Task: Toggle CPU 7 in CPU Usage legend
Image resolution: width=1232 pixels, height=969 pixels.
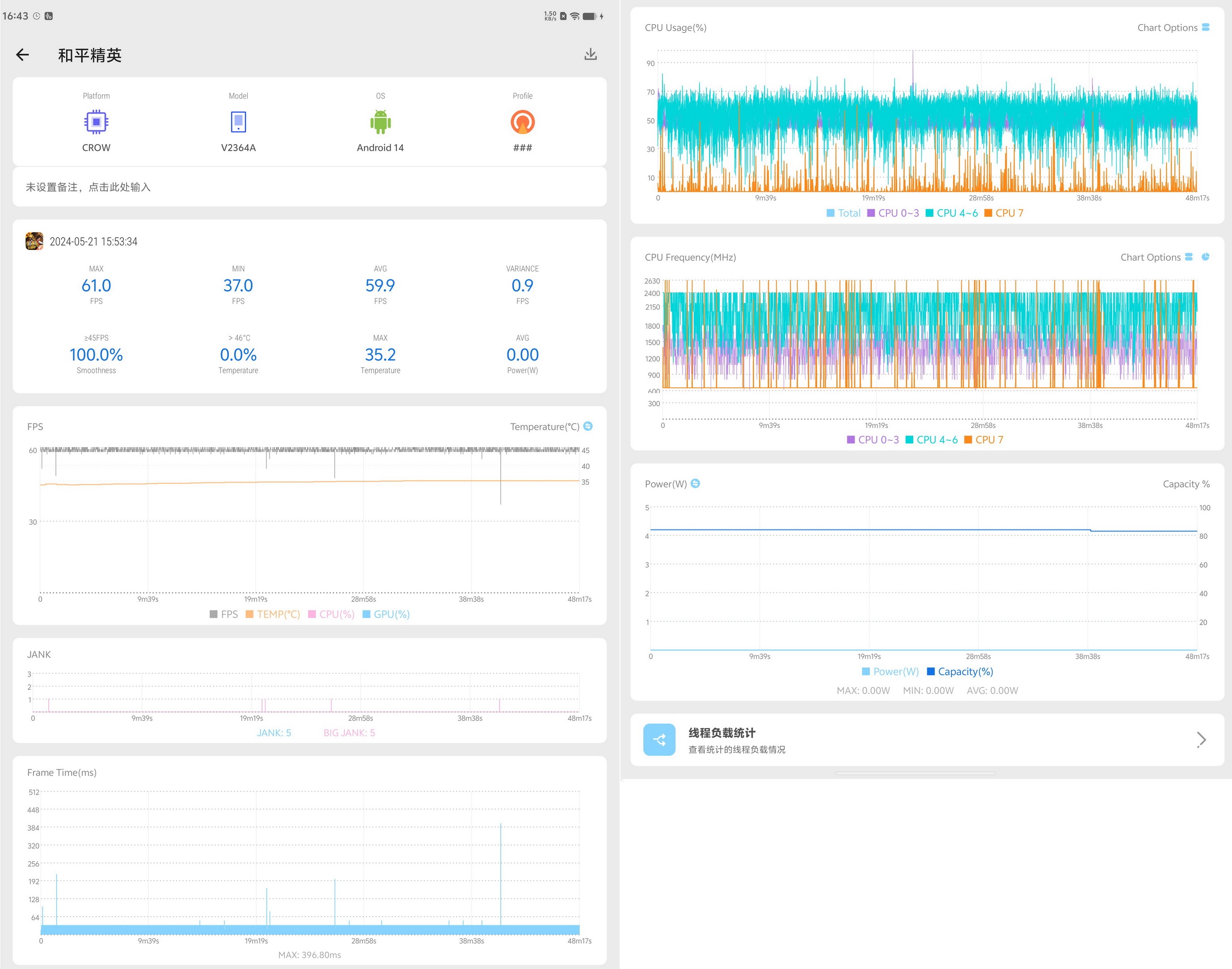Action: pyautogui.click(x=1004, y=213)
